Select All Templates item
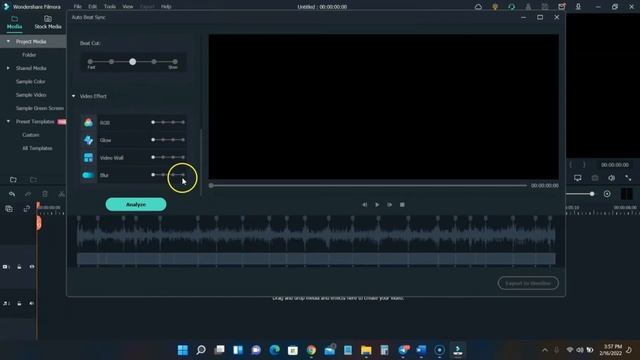The width and height of the screenshot is (640, 360). (x=37, y=148)
